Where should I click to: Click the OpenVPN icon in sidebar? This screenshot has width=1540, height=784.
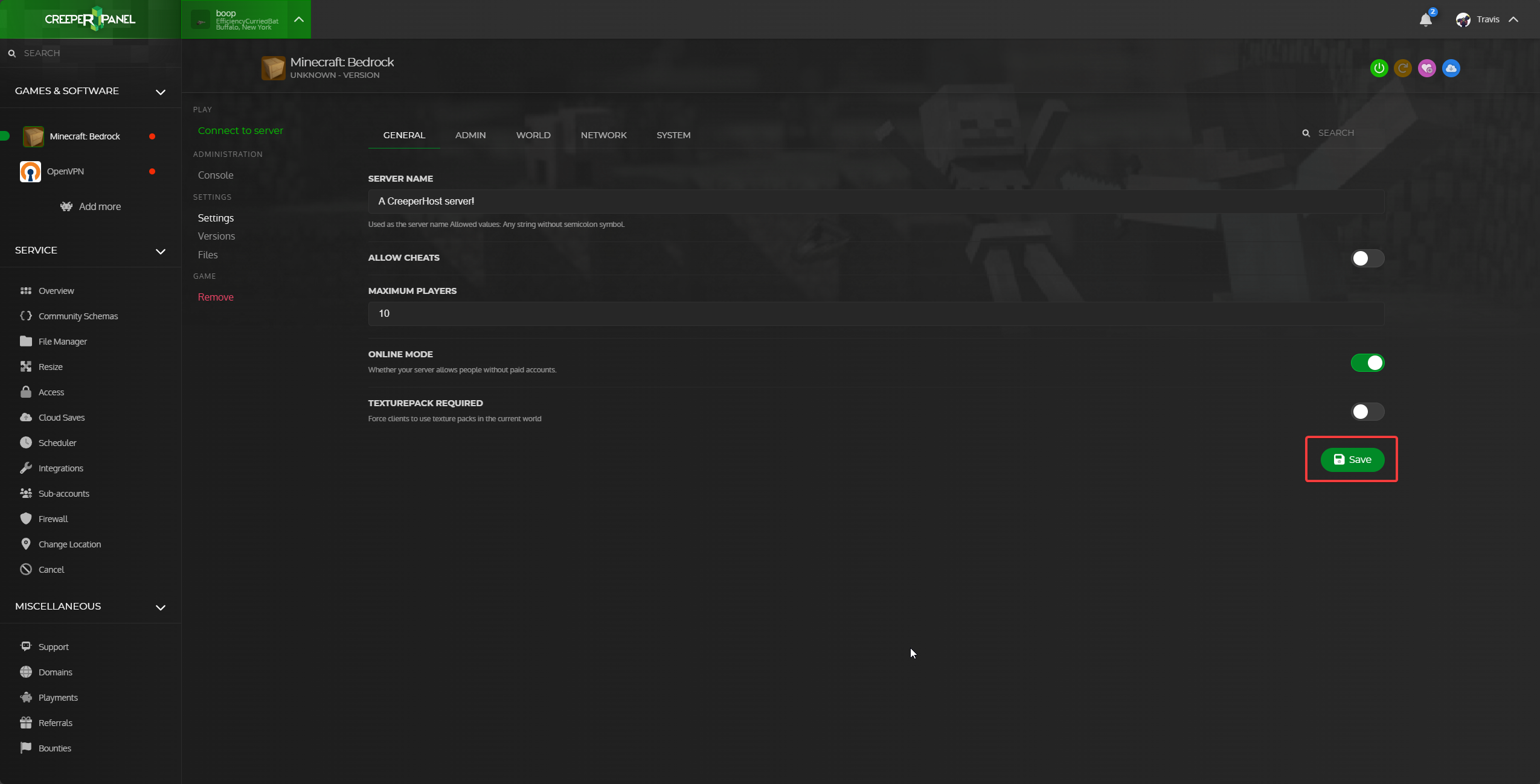point(31,171)
